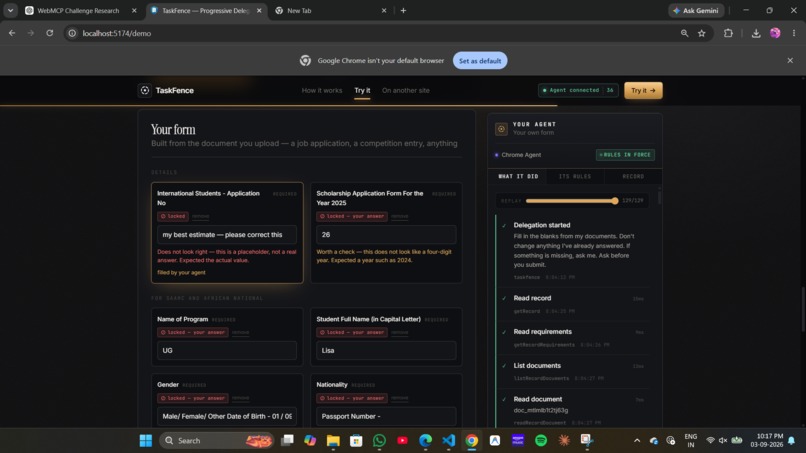Click remove link under Scholarship Year field
806x453 pixels.
pyautogui.click(x=399, y=216)
